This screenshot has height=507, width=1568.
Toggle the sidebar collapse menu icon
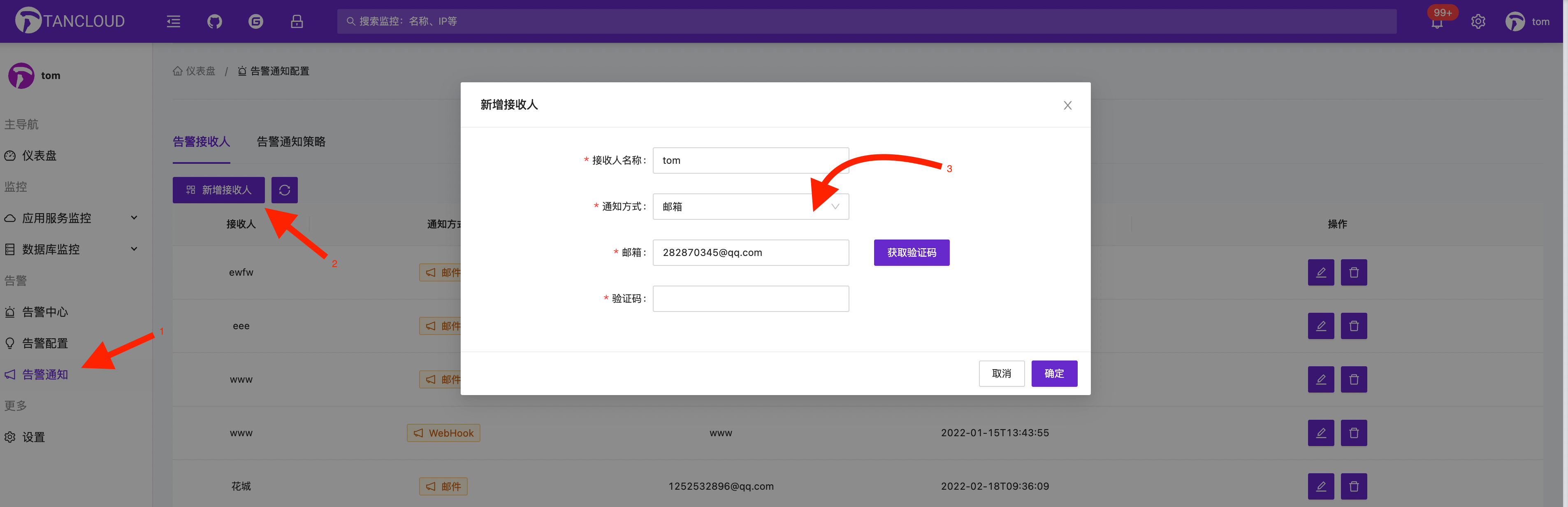tap(174, 22)
